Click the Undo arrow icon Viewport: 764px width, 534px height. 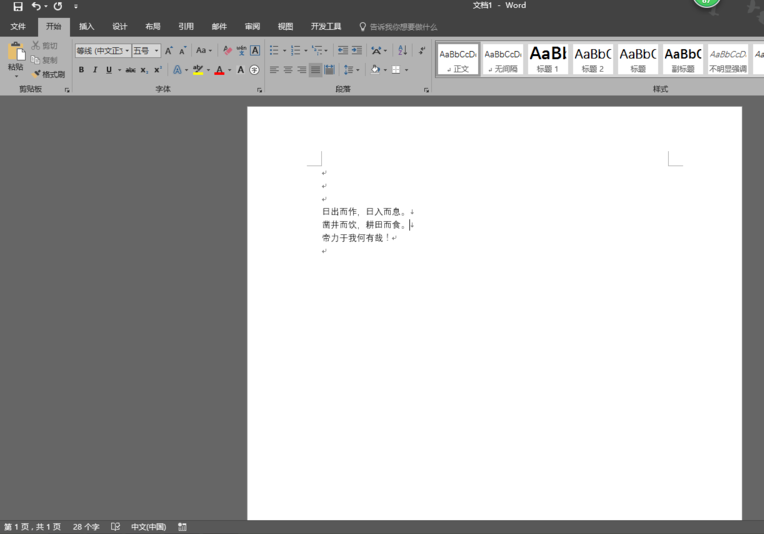36,6
